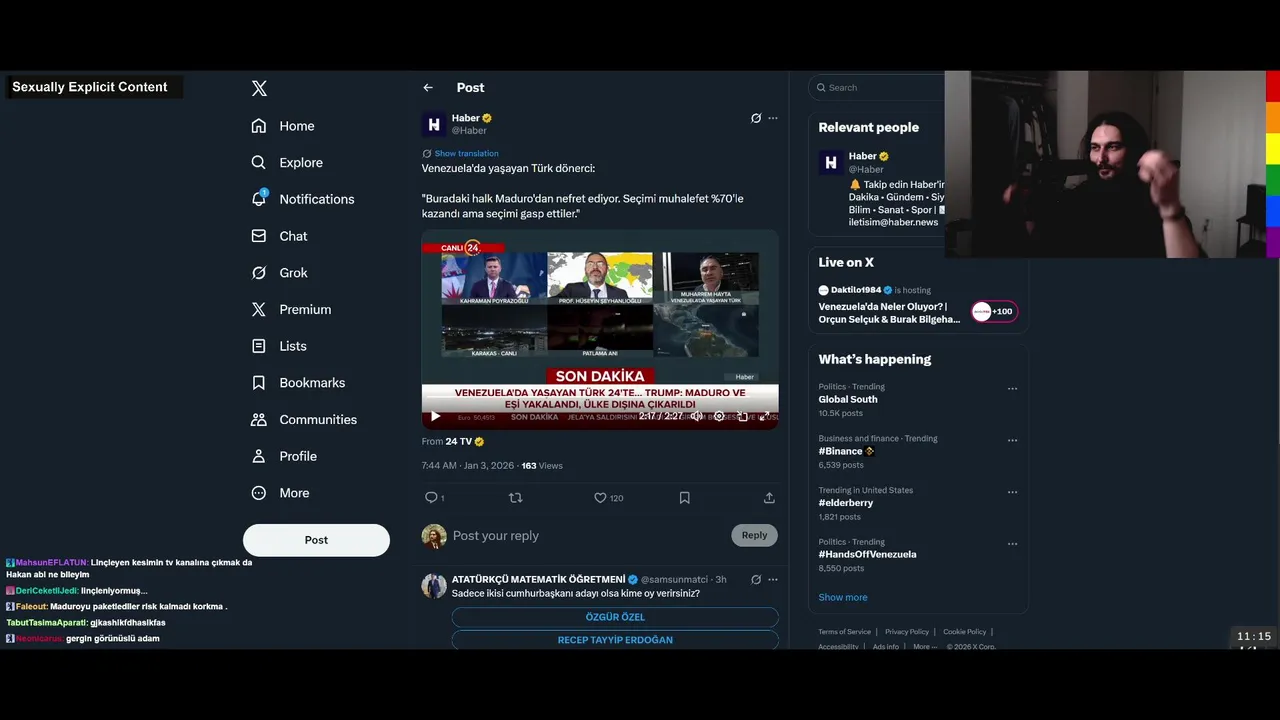Go back with the arrow beside Post
1280x720 pixels.
(x=428, y=88)
